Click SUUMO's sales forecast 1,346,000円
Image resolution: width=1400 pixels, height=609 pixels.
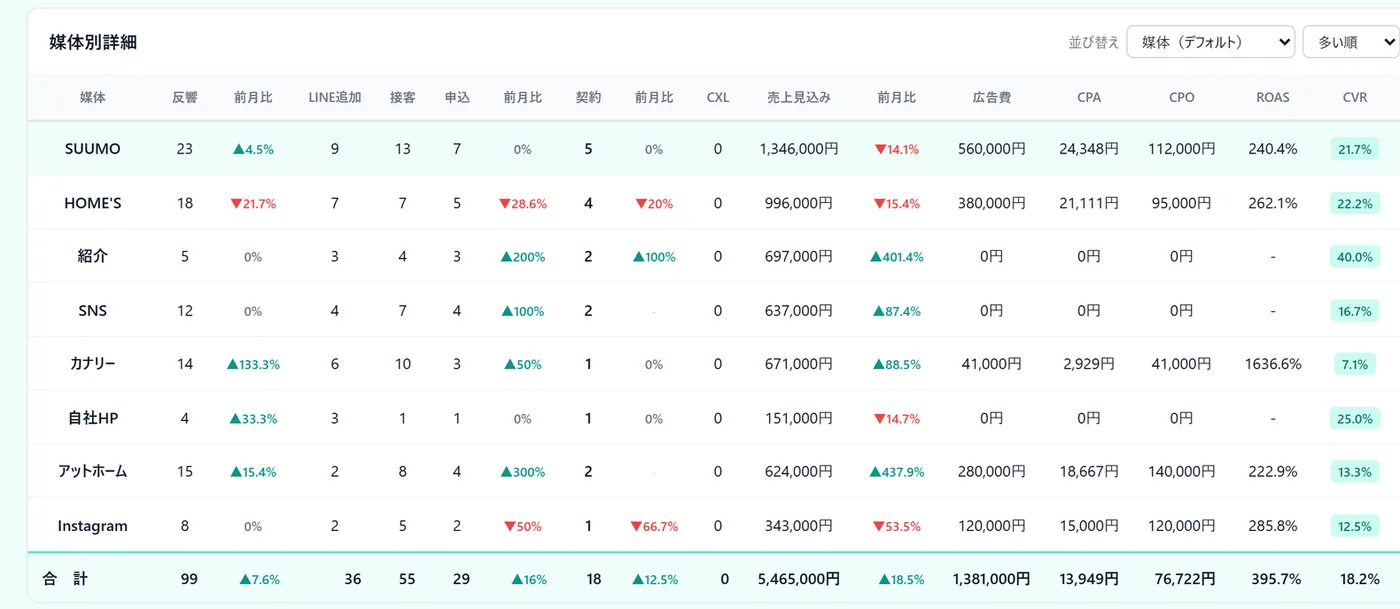799,149
